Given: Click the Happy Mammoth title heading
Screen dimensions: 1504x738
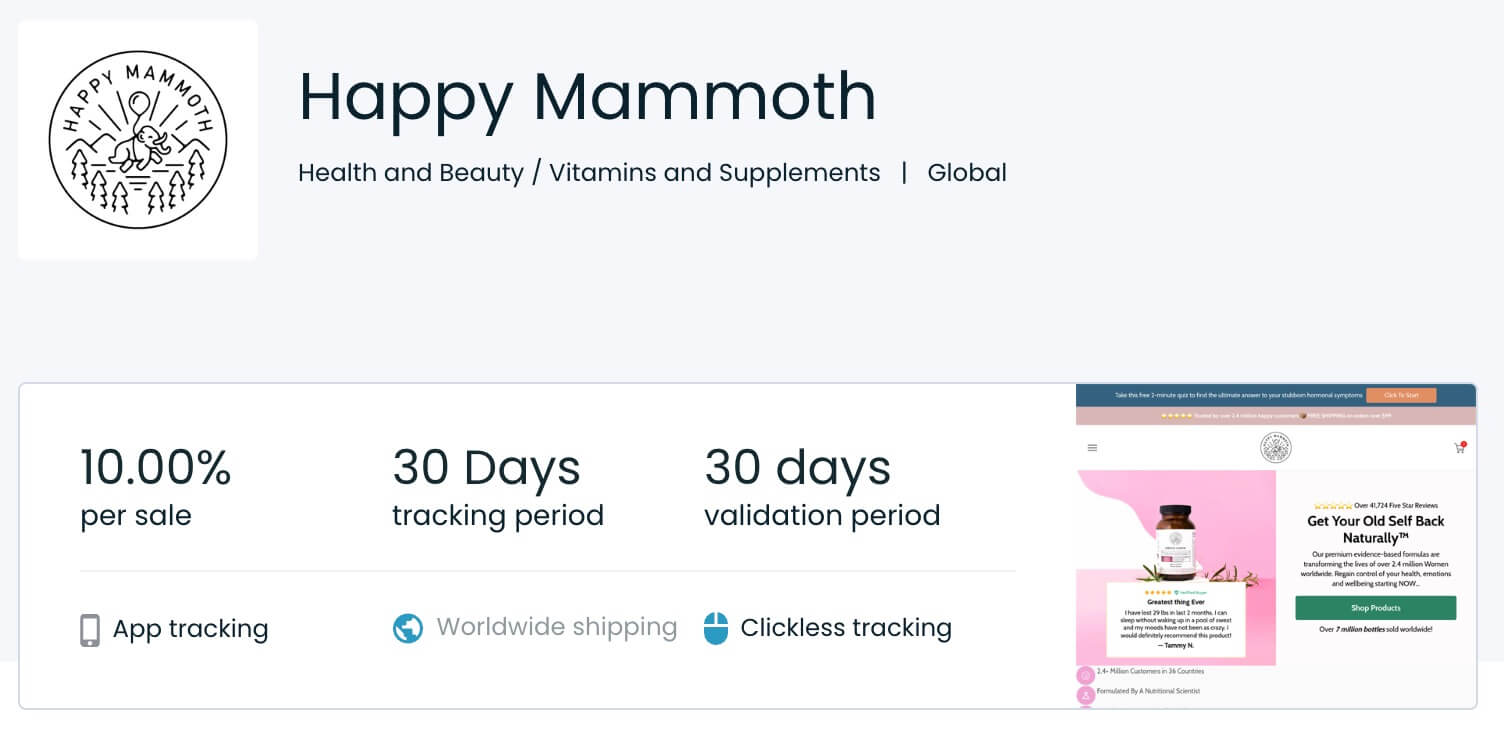Looking at the screenshot, I should pos(587,96).
